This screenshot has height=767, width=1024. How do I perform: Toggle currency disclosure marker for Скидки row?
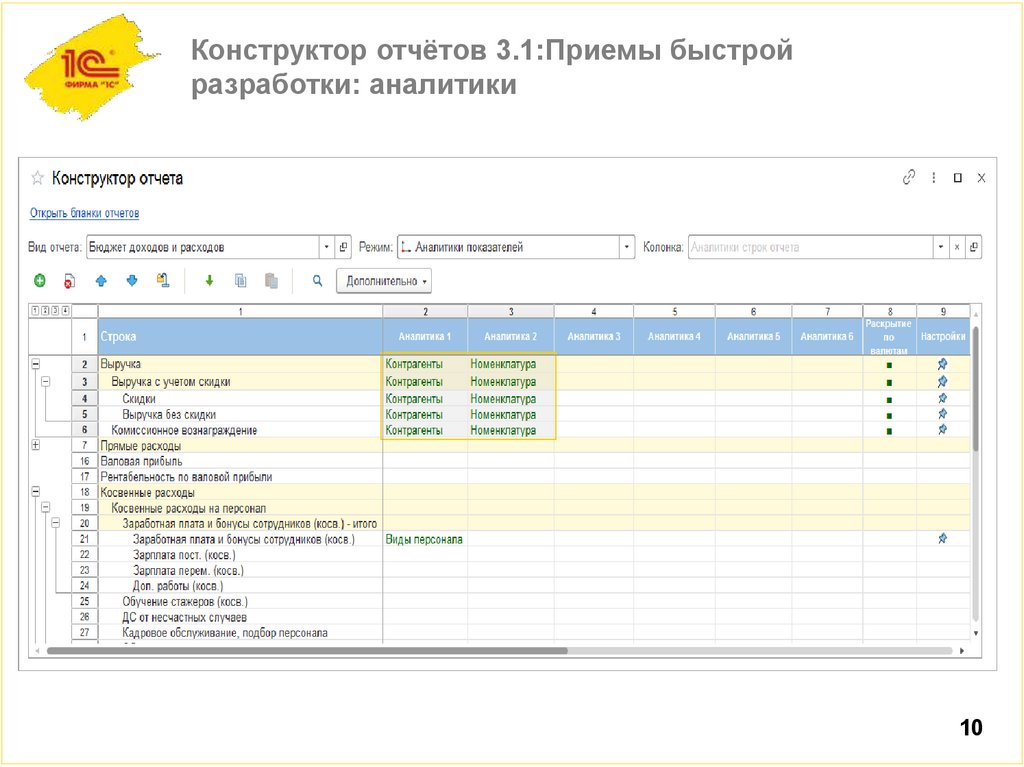tap(889, 398)
